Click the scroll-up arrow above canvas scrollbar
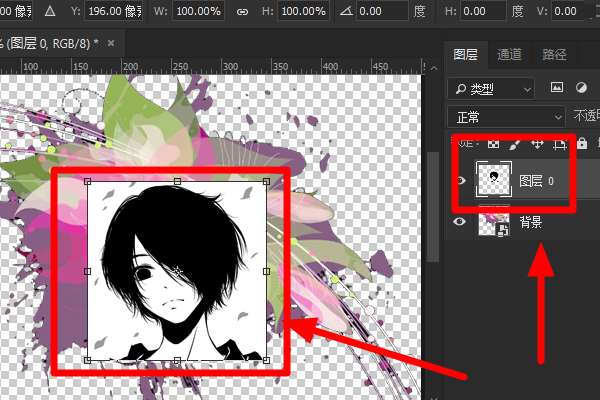Screen dimensions: 600x400 434,68
